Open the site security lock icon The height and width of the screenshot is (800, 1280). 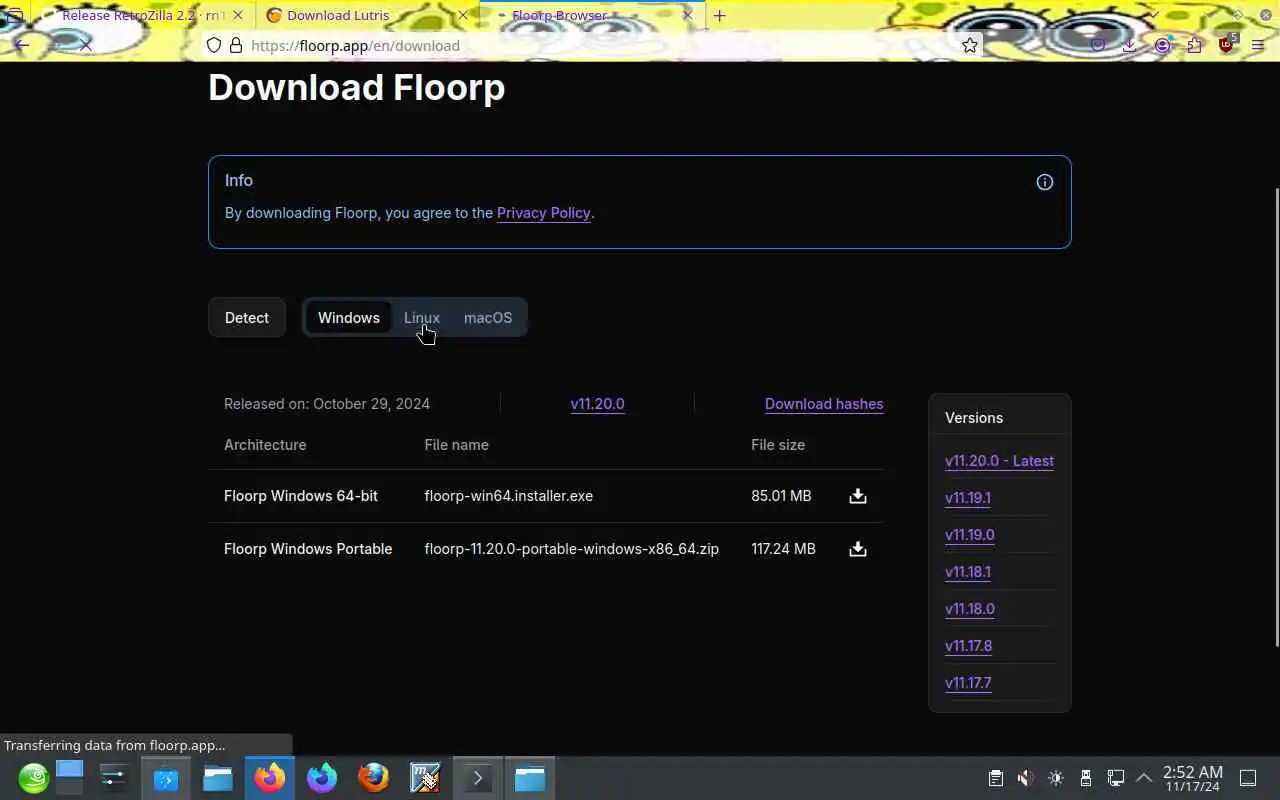point(236,45)
